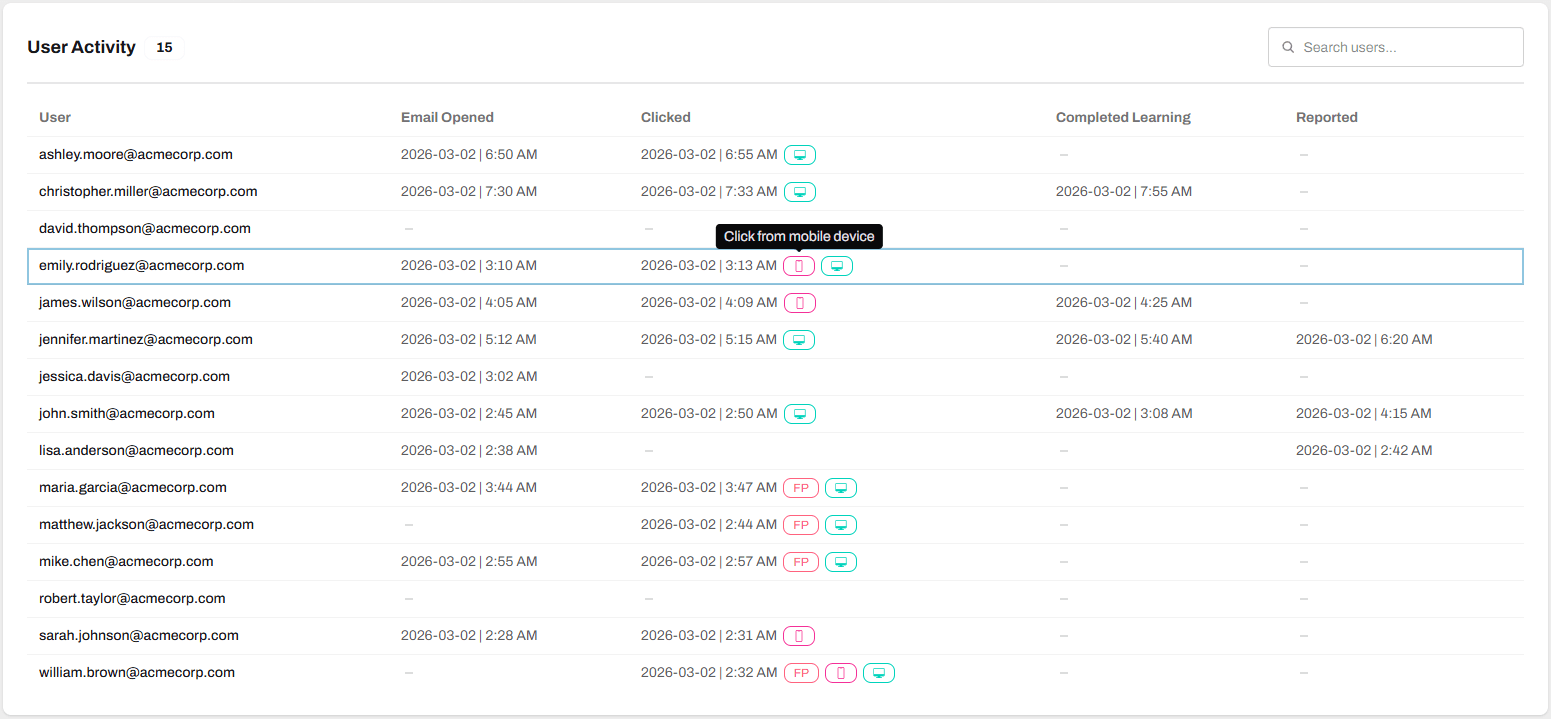Open david.thompson's email address entry
The height and width of the screenshot is (719, 1551).
tap(144, 228)
